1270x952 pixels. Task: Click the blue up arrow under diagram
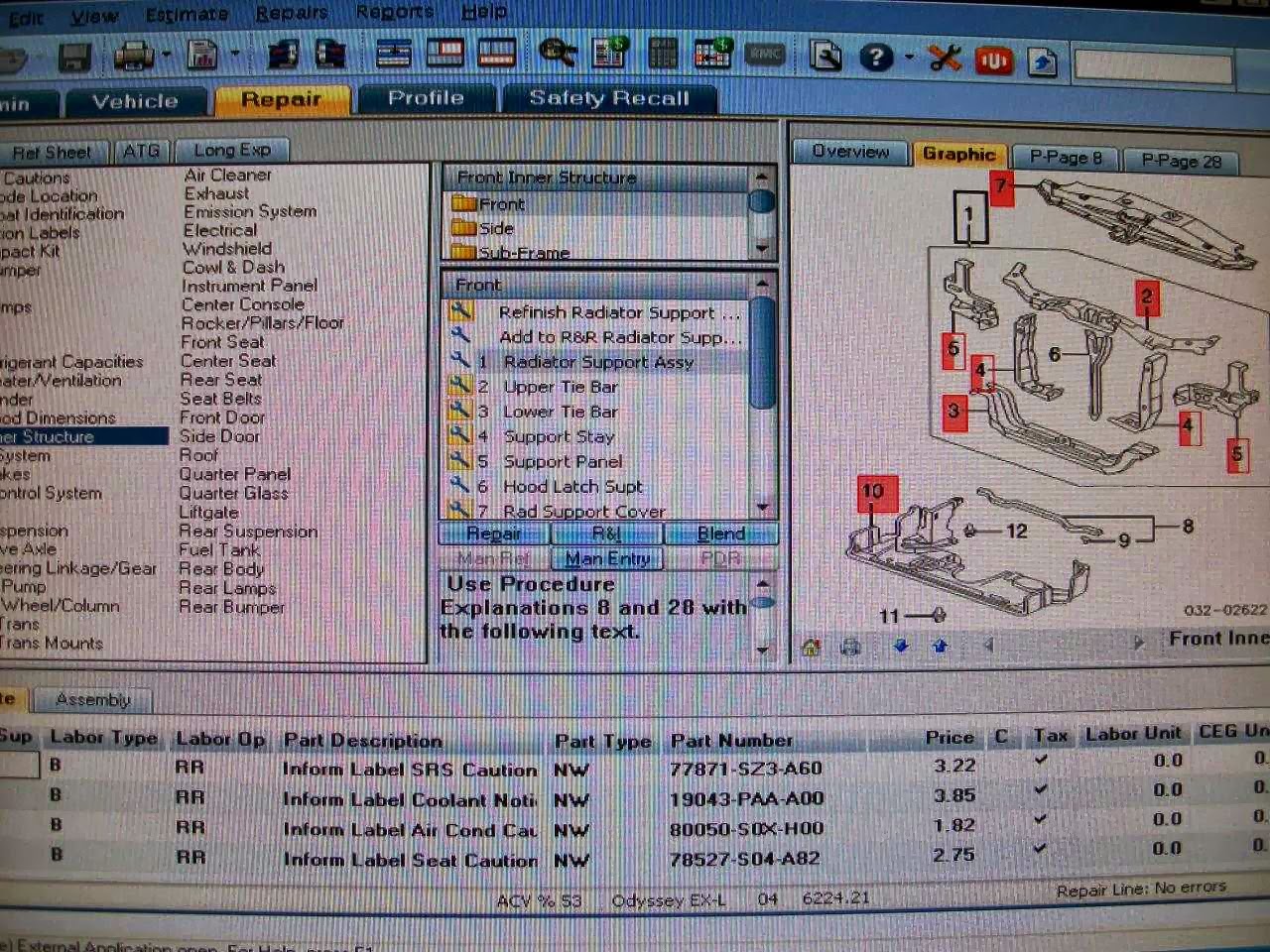[940, 647]
